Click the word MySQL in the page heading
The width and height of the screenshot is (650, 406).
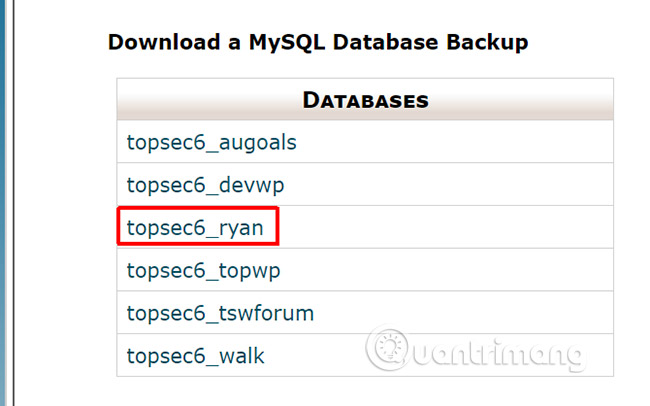tap(286, 42)
